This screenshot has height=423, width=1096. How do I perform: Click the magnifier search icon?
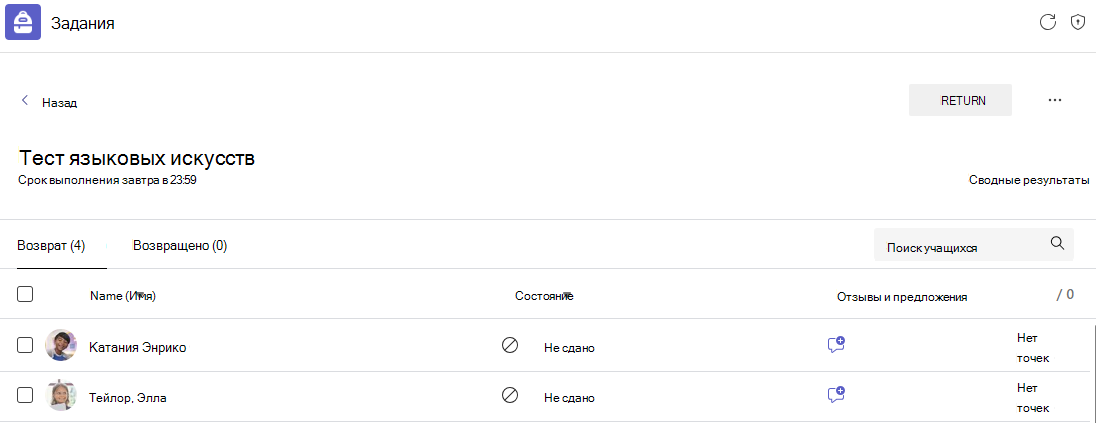point(1058,243)
